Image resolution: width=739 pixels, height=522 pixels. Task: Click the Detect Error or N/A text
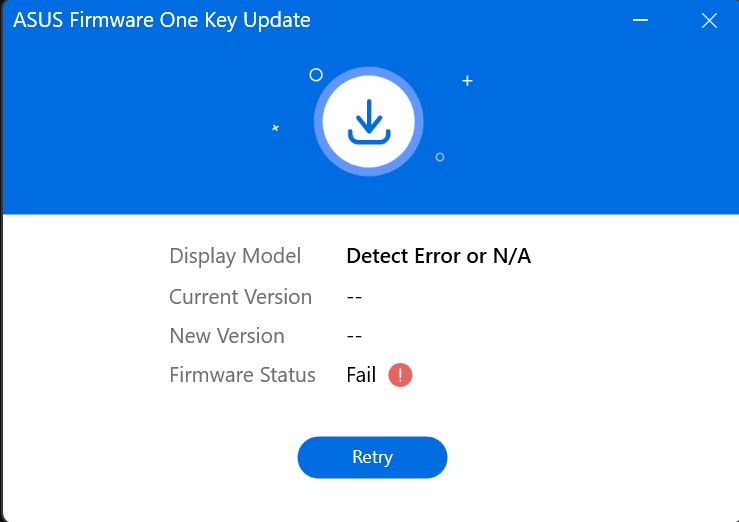point(439,256)
